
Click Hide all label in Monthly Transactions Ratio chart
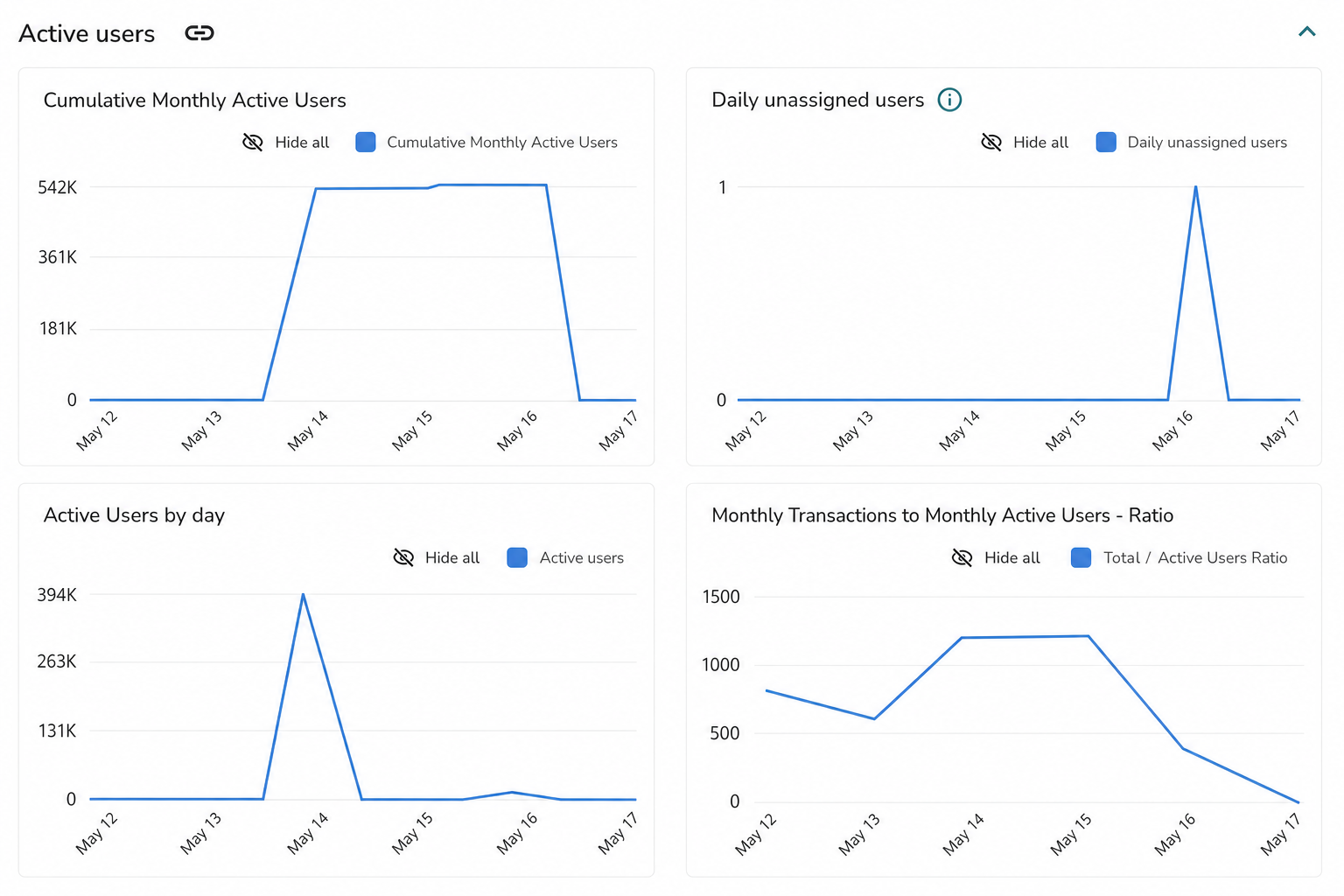click(1012, 558)
